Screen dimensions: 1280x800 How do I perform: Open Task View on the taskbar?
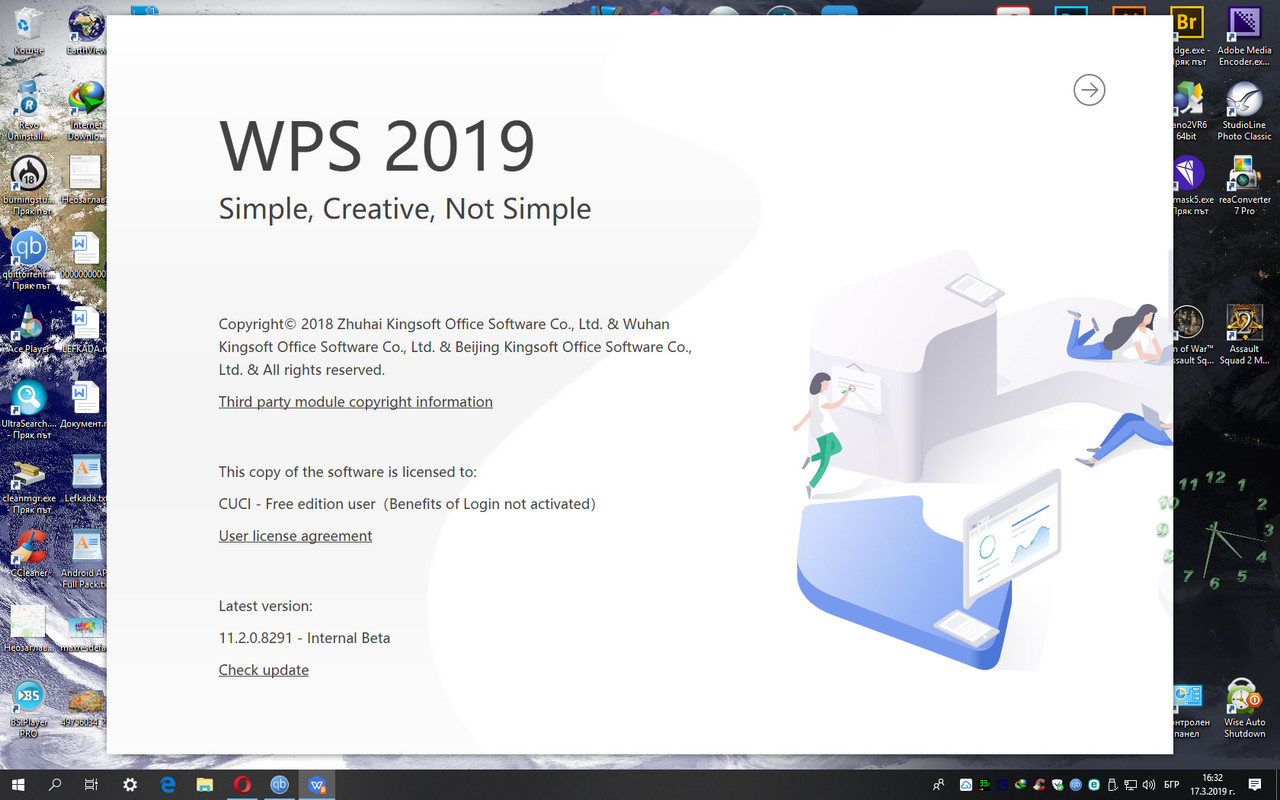pos(91,785)
